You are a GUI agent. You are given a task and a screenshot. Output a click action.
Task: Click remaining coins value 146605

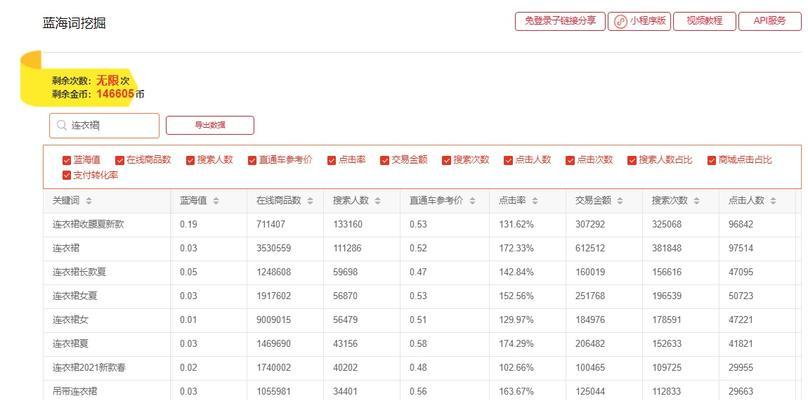115,94
